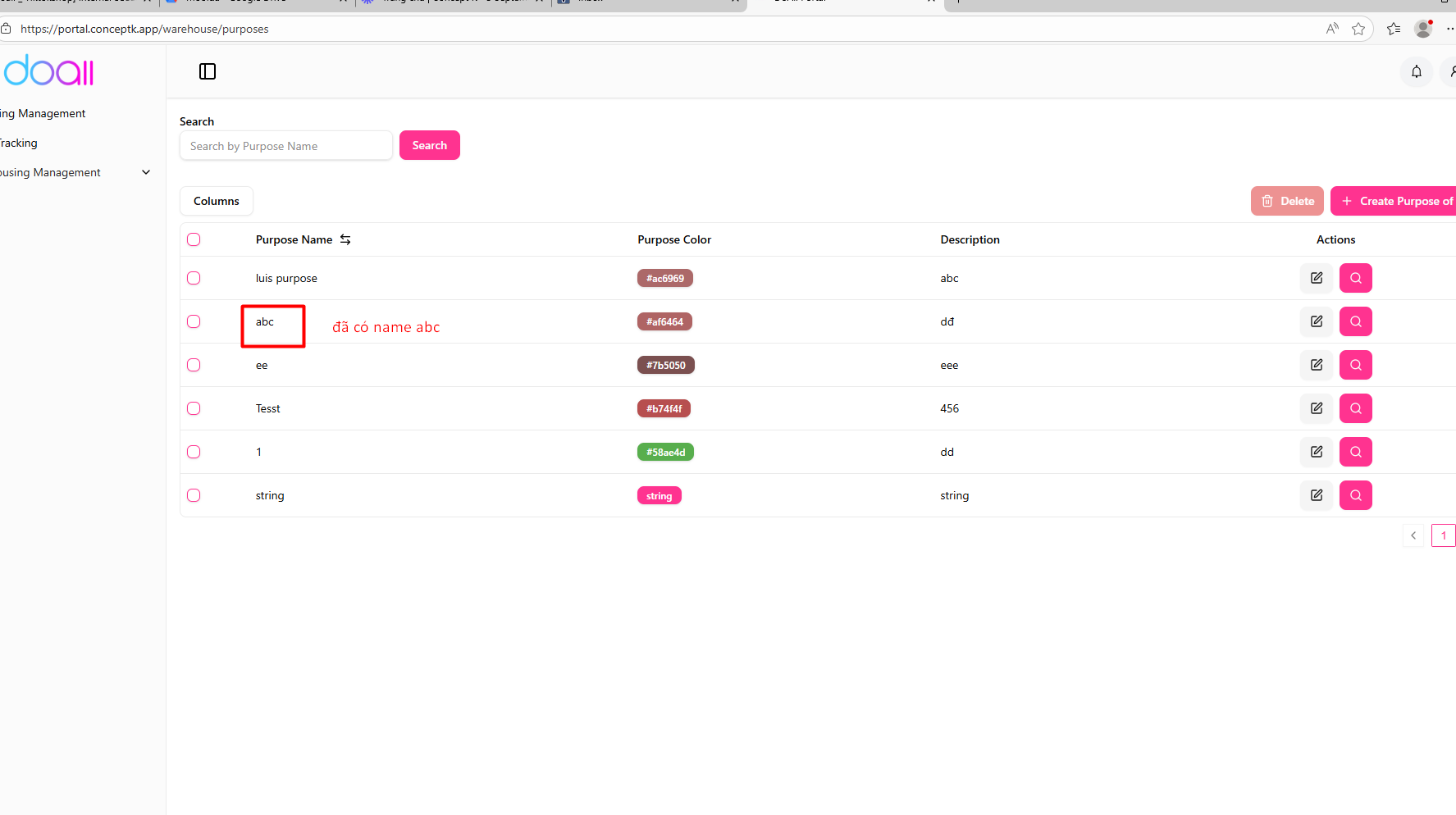Click the #58ae4d green color badge

tap(665, 452)
